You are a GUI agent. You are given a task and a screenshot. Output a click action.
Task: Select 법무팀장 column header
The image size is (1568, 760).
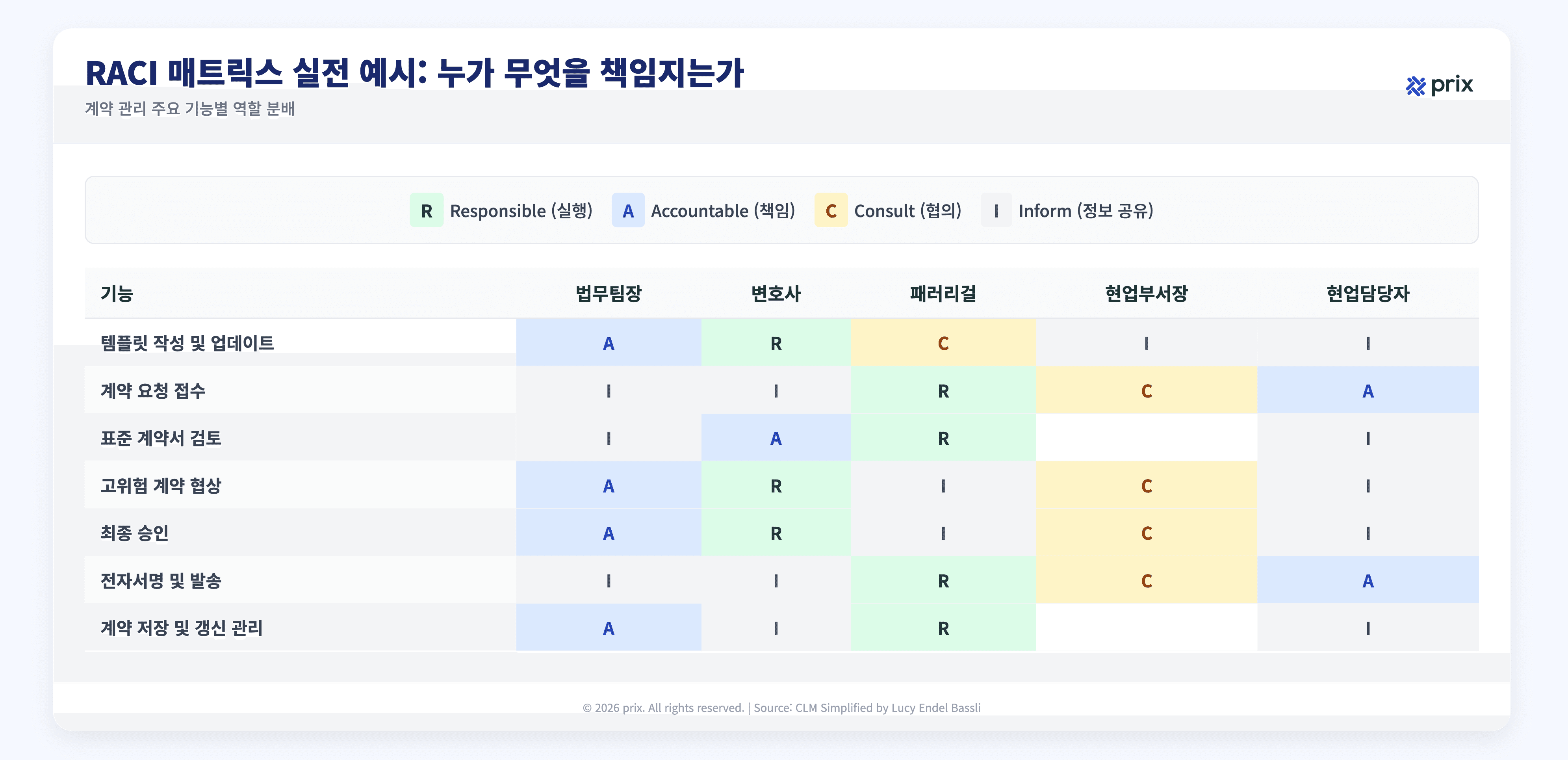pyautogui.click(x=608, y=294)
